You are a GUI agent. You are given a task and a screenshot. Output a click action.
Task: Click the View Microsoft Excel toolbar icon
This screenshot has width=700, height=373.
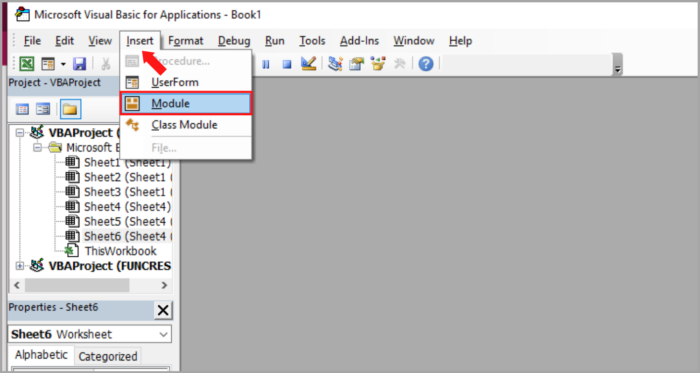pos(27,64)
